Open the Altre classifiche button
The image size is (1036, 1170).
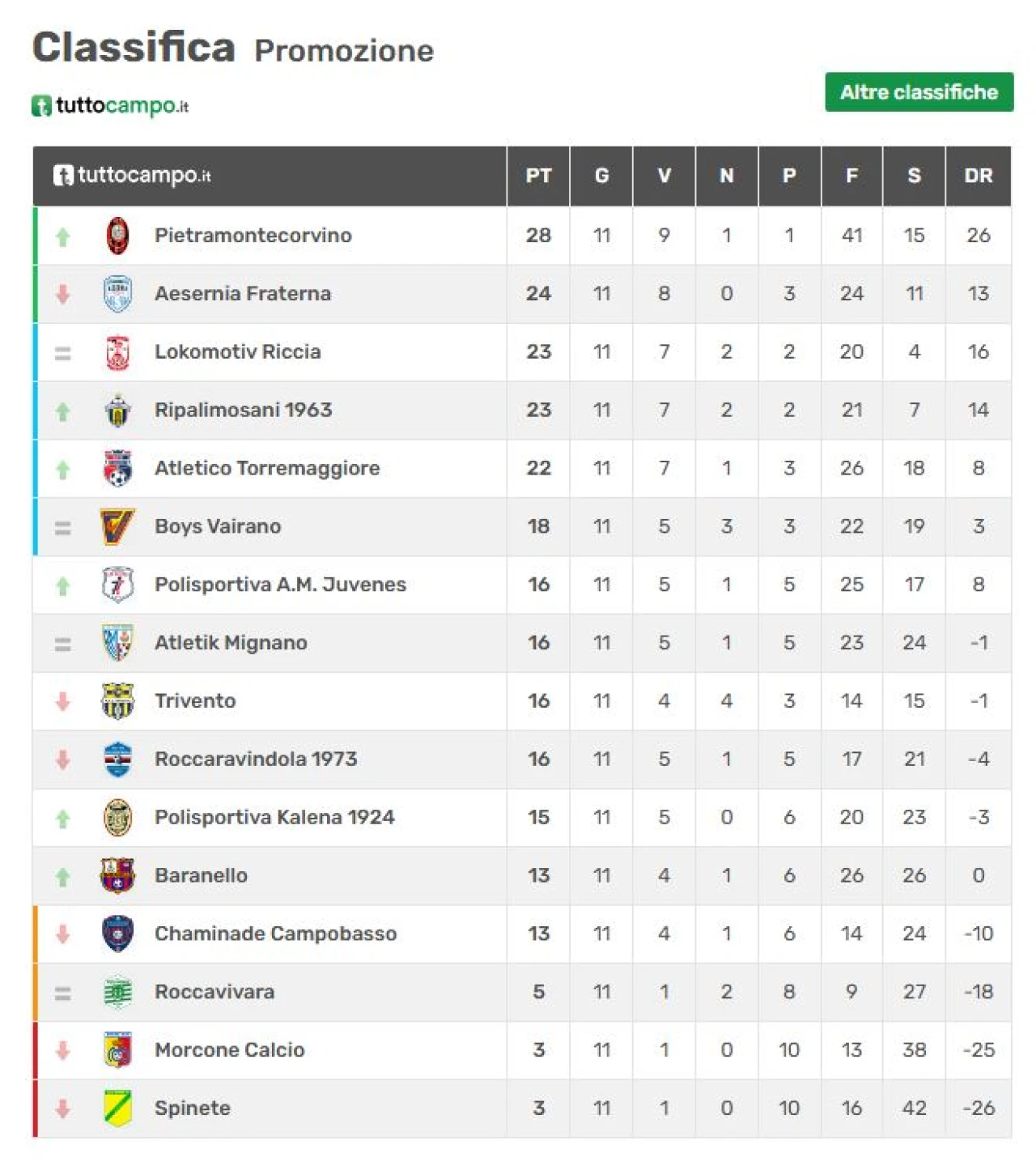(x=919, y=92)
